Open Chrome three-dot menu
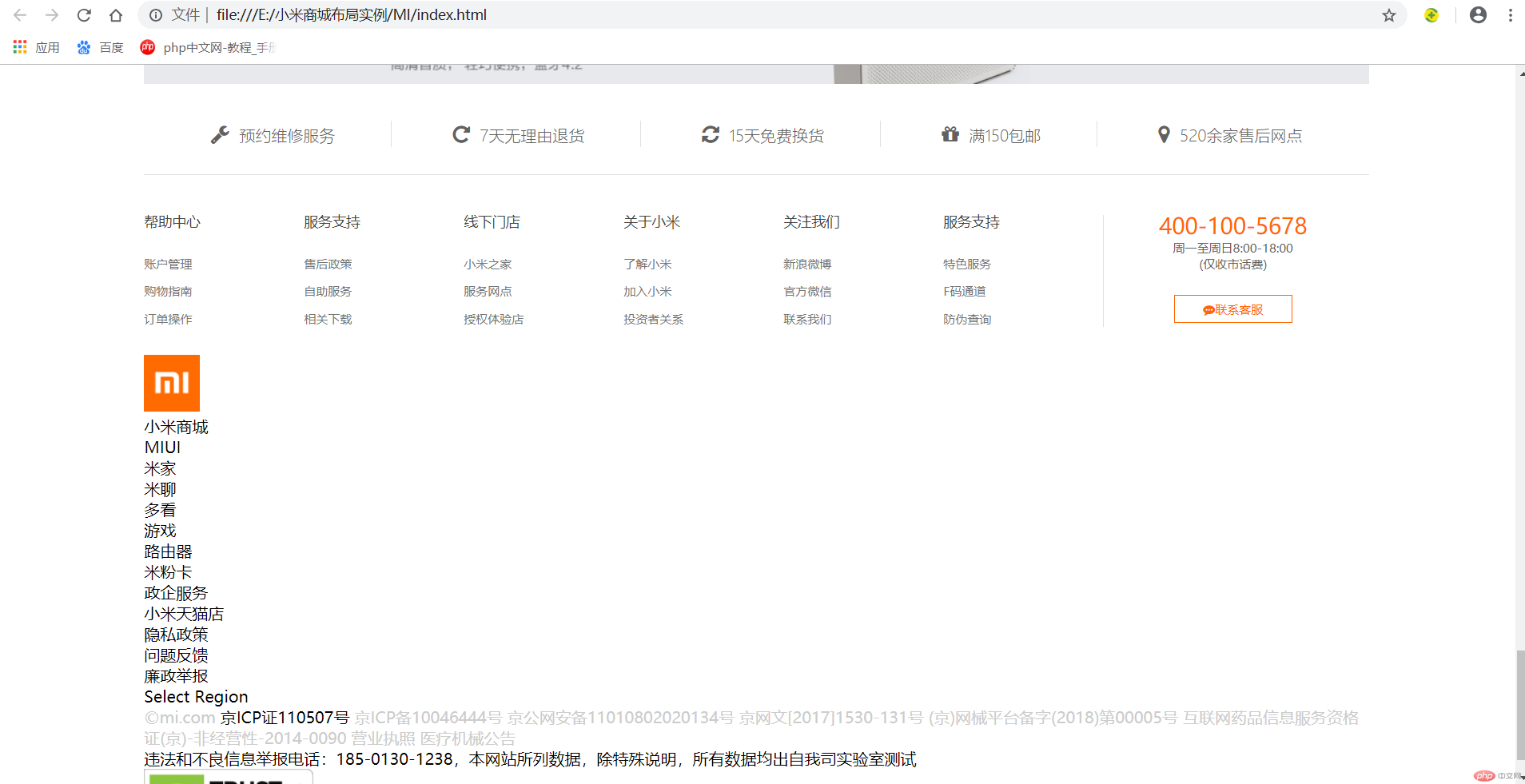Screen dimensions: 1525x784 [x=1511, y=15]
